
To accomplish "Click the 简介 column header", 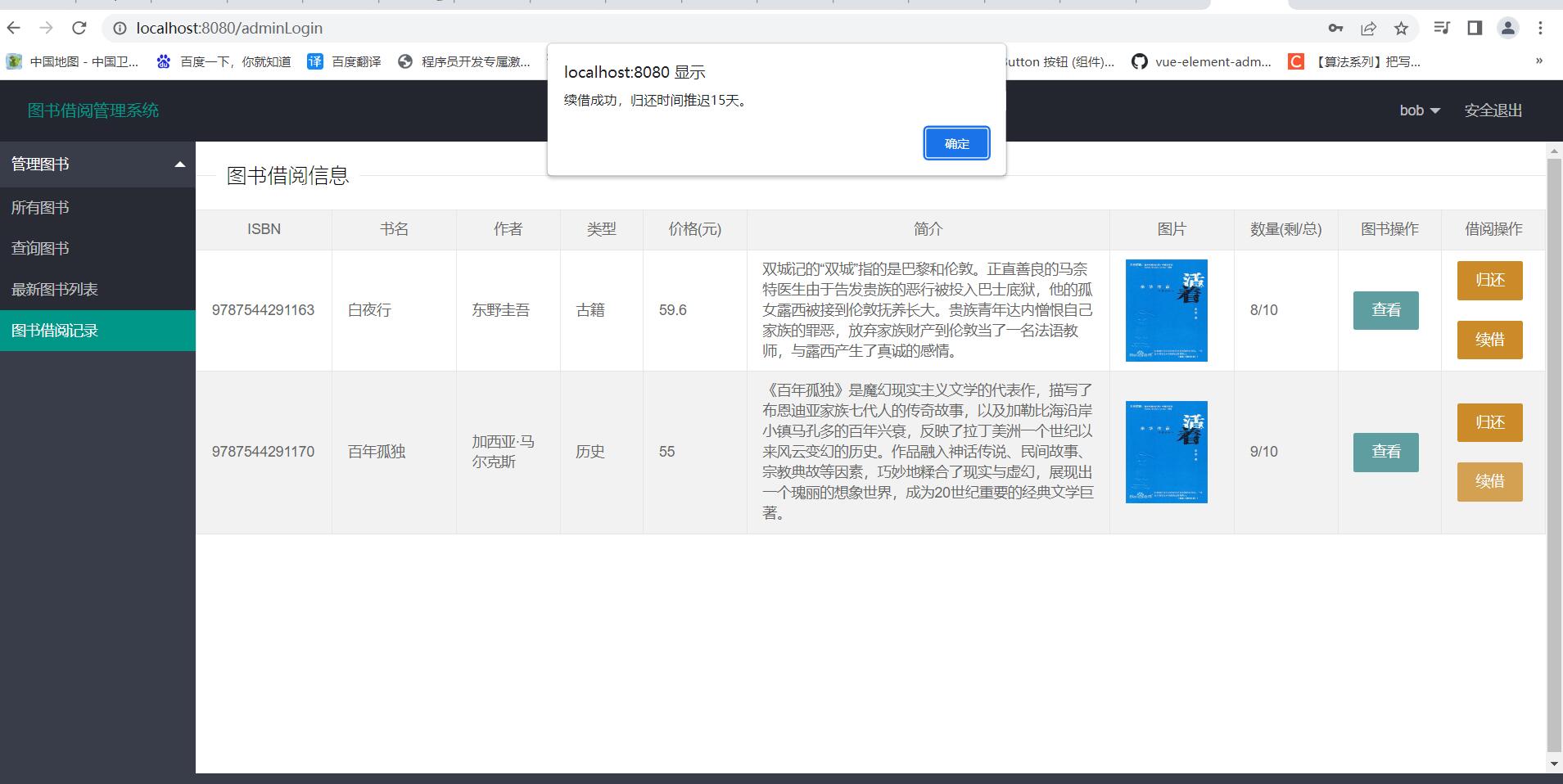I will (928, 230).
